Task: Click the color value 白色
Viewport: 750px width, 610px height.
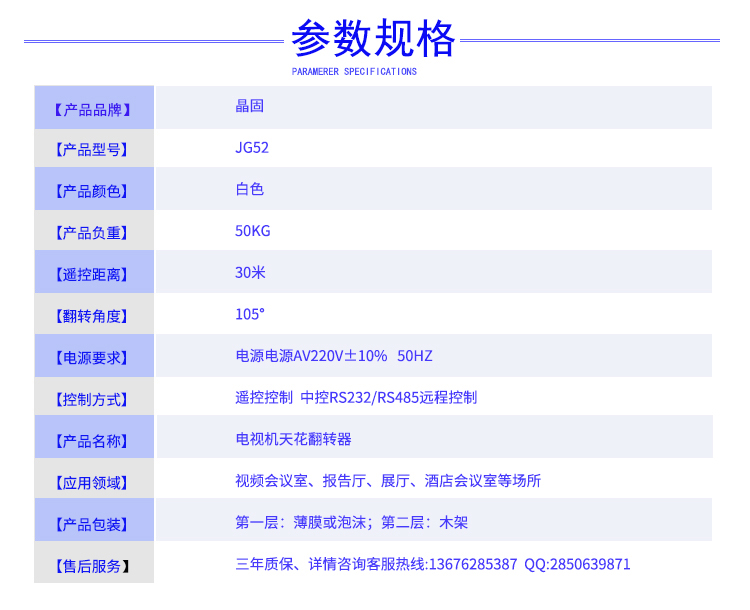Action: pos(249,189)
